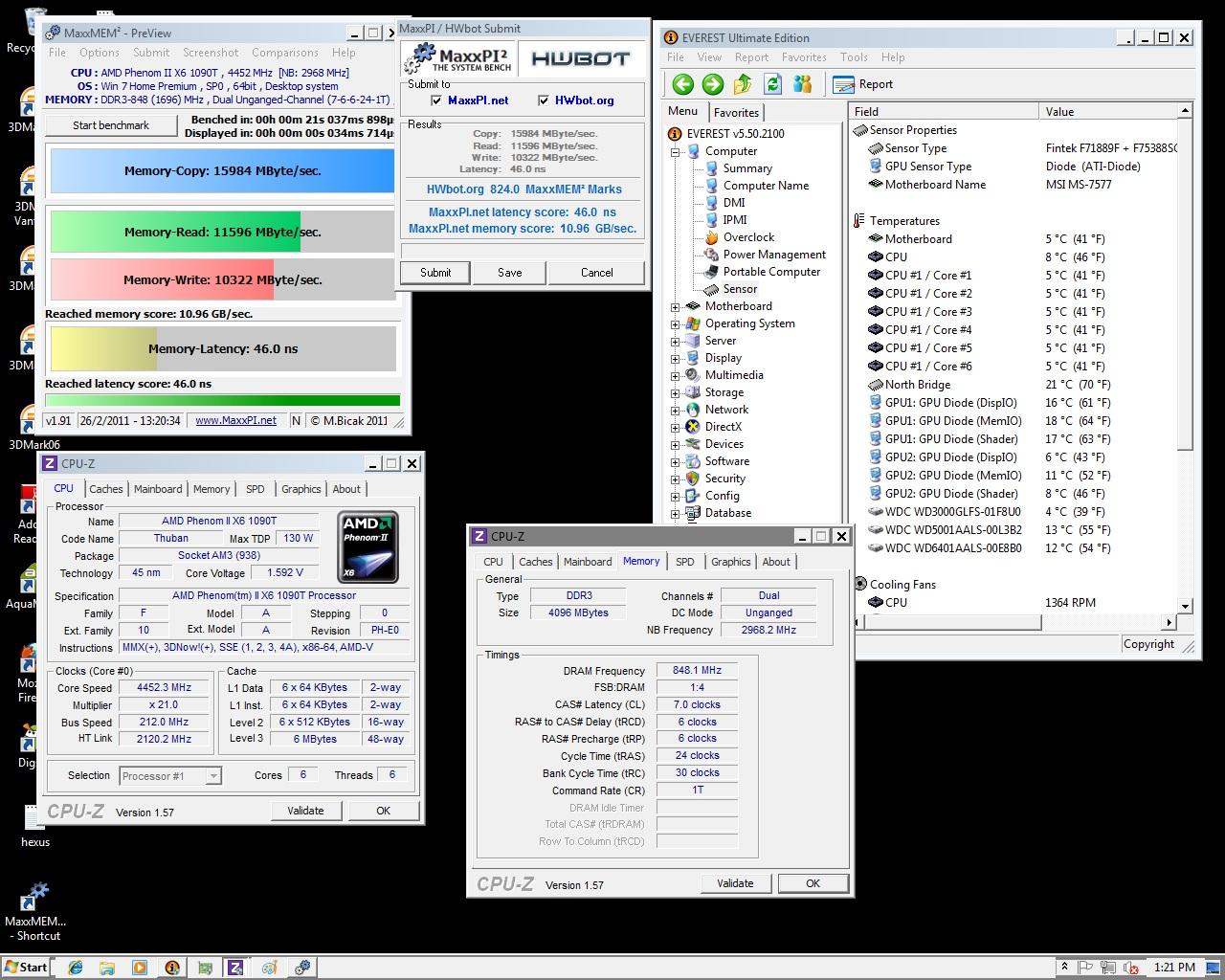This screenshot has width=1225, height=980.
Task: Open the www.MaxxPI.net link
Action: tap(235, 420)
